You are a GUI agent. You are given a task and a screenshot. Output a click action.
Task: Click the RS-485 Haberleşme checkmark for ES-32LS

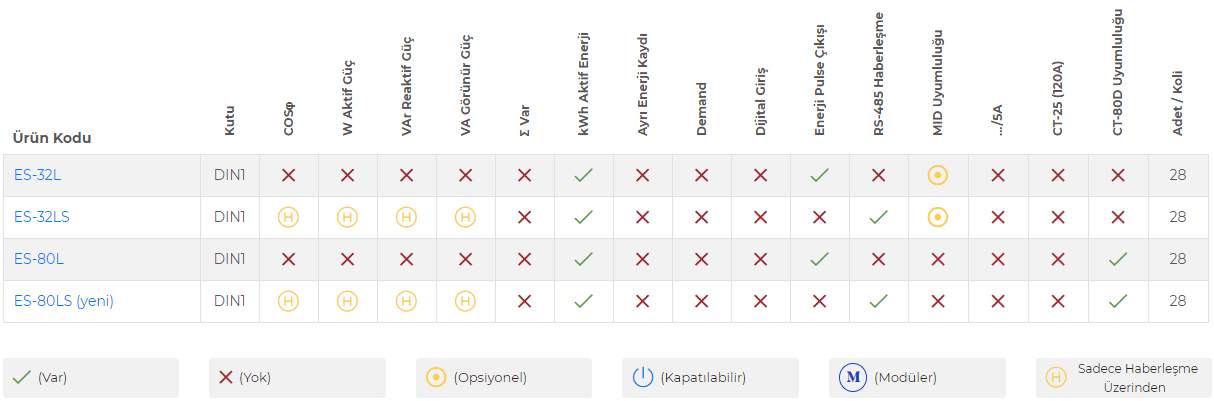[879, 217]
